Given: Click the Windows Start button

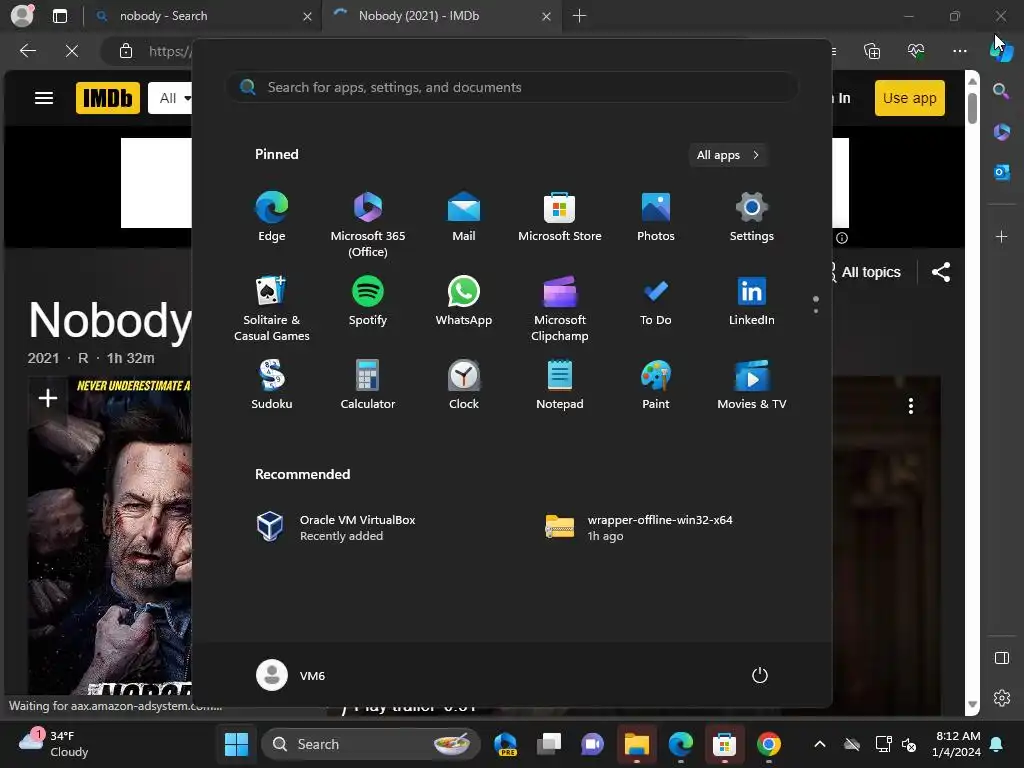Looking at the screenshot, I should tap(236, 744).
